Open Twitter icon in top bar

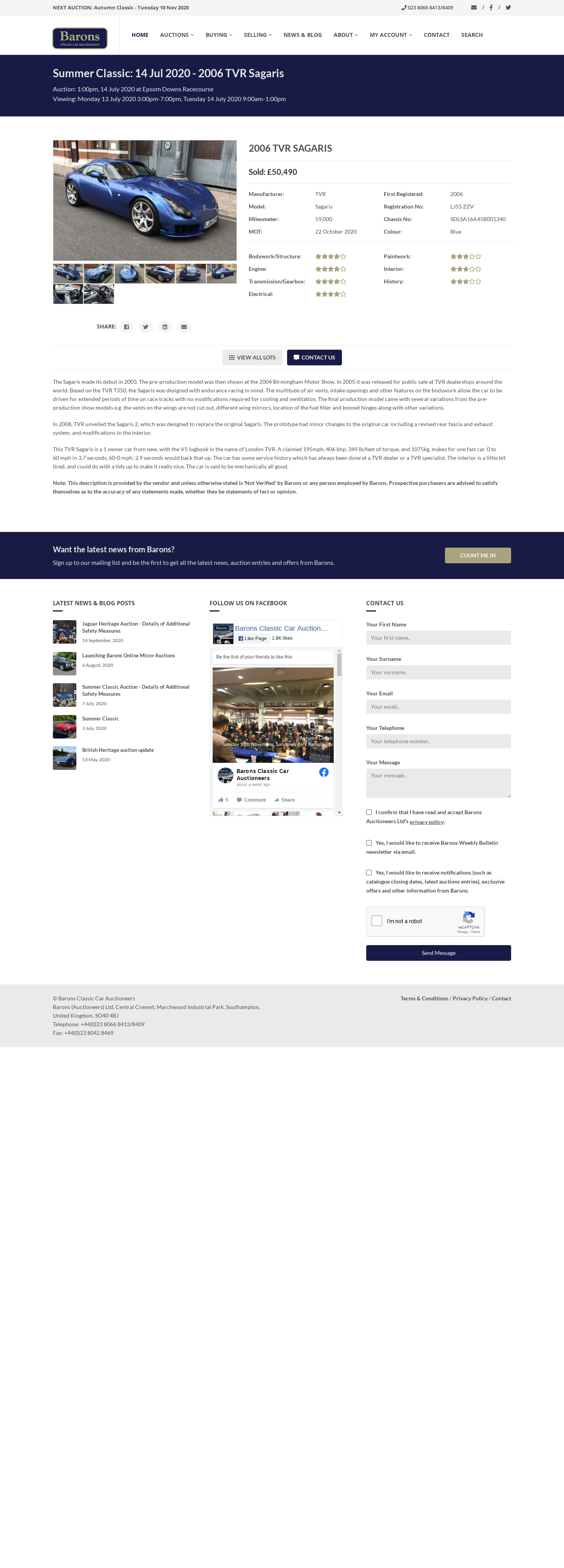pyautogui.click(x=508, y=8)
